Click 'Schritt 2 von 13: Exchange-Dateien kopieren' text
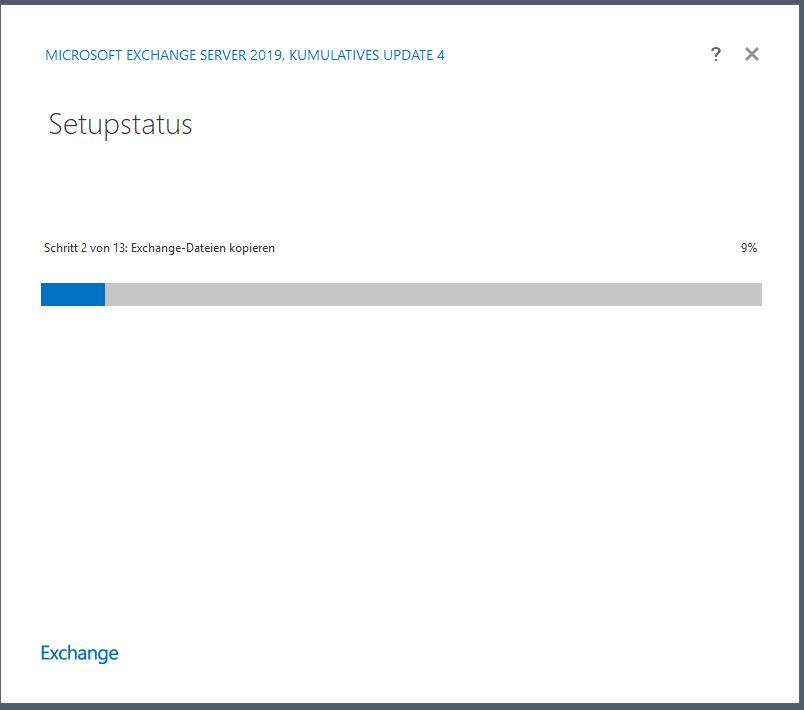The height and width of the screenshot is (710, 804). [x=159, y=248]
